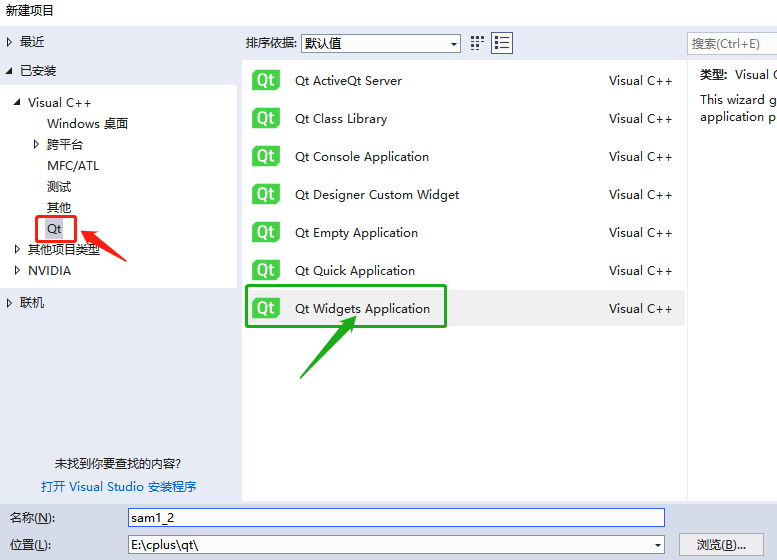The image size is (777, 560).
Task: Click the 浏览(B)... browse button
Action: (721, 545)
